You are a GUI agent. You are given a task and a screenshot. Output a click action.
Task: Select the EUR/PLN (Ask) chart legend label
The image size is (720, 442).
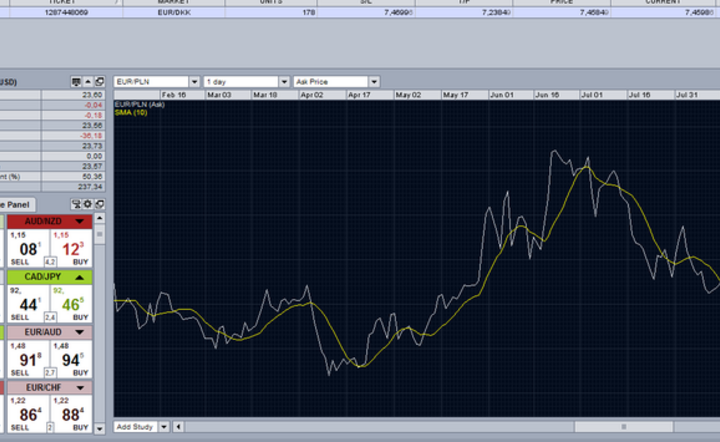click(x=140, y=105)
